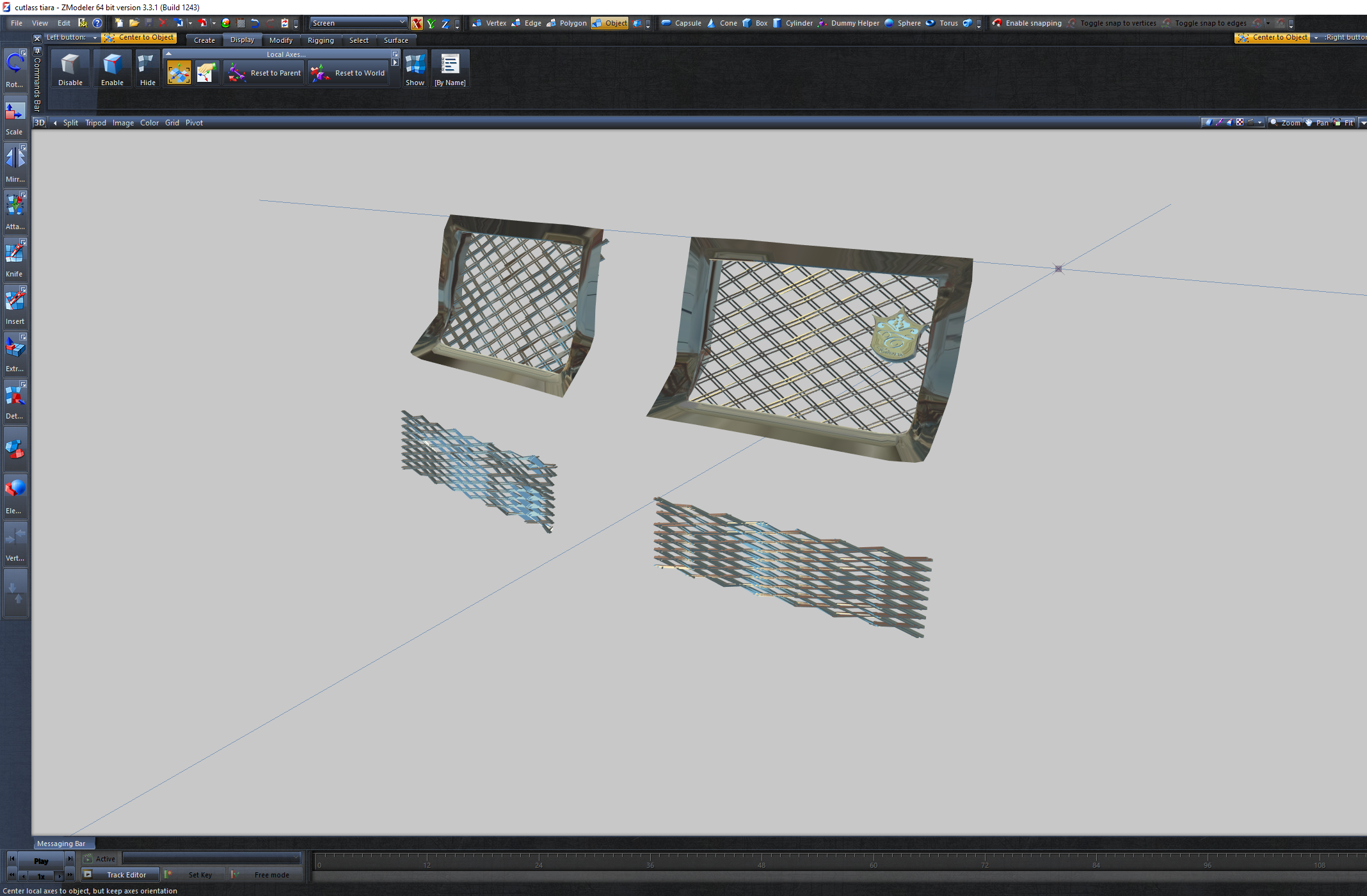Screen dimensions: 1367x896
Task: Switch to Polygon selection level
Action: pyautogui.click(x=567, y=23)
